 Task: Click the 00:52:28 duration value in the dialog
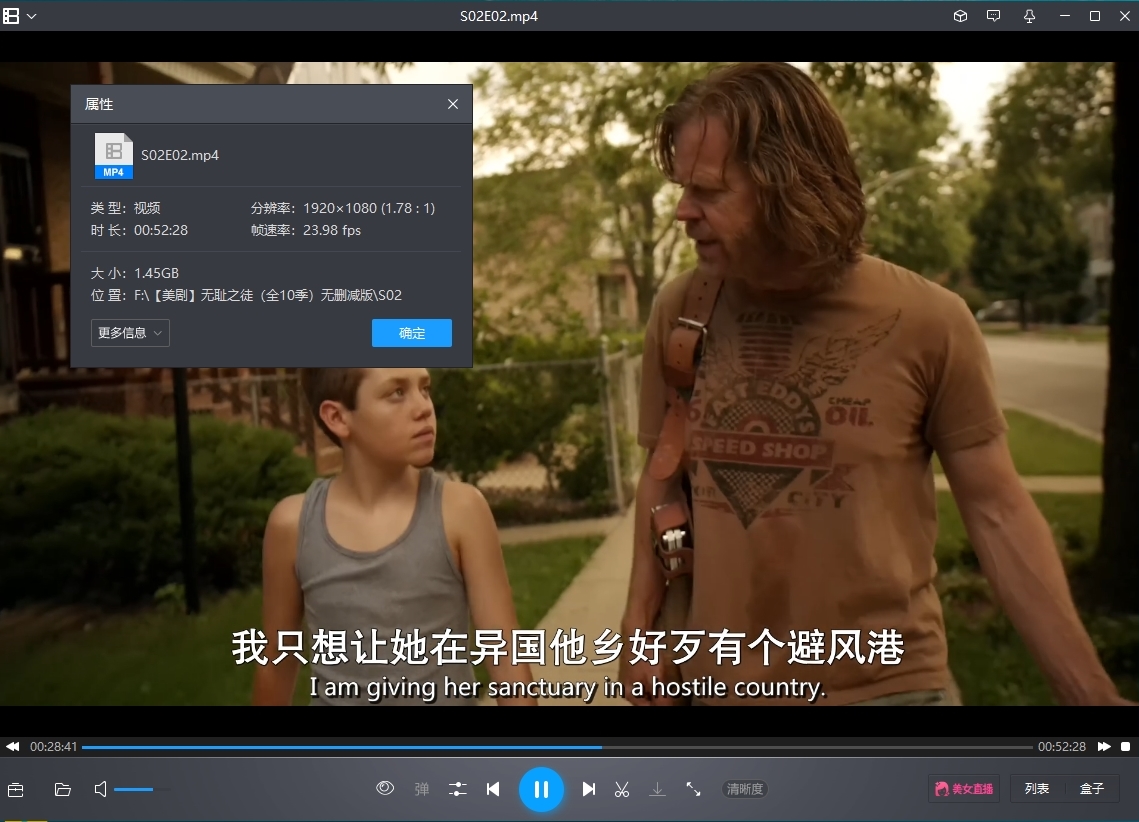(x=161, y=230)
